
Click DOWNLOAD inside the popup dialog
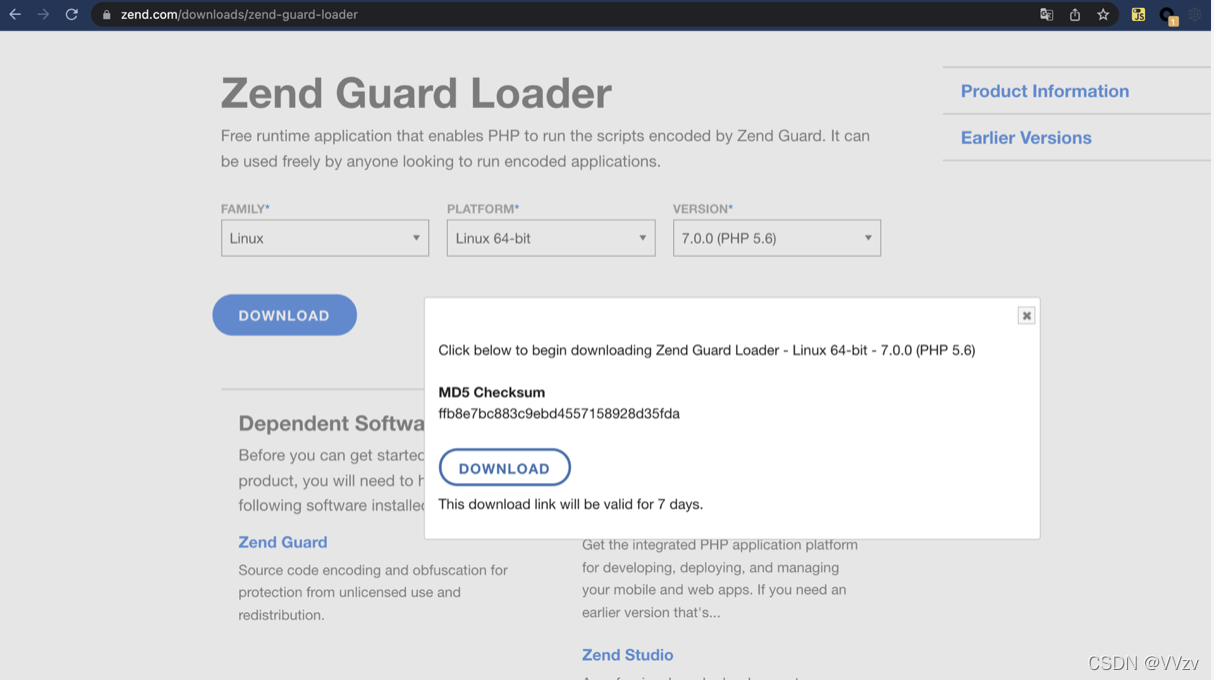(504, 467)
